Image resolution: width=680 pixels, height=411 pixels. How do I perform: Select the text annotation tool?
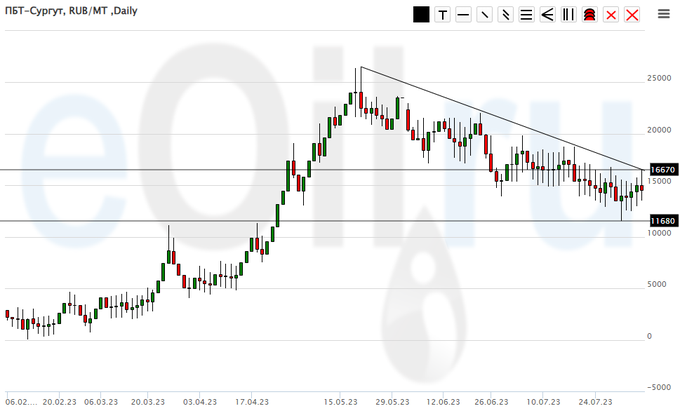[442, 15]
